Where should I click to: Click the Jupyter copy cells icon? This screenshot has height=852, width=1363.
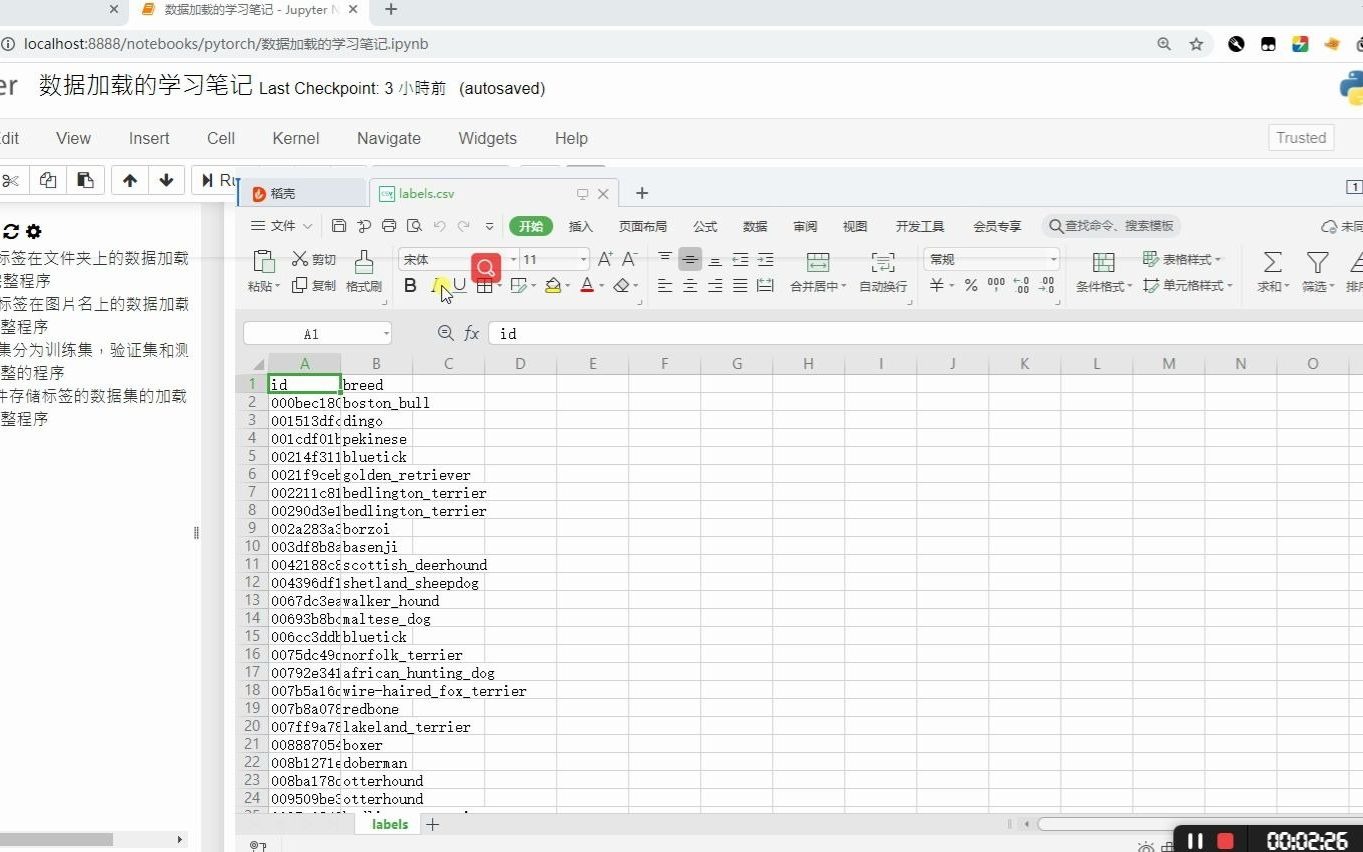click(48, 181)
